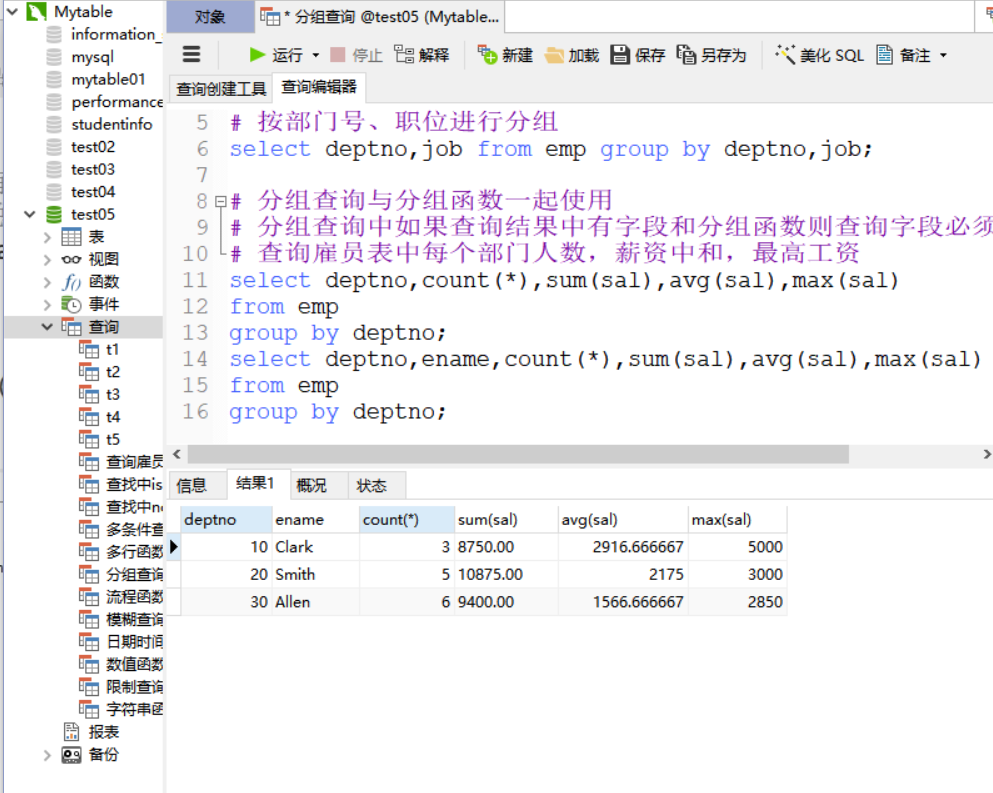Select the cell containing Smith
Viewport: 993px width, 793px height.
click(x=316, y=574)
